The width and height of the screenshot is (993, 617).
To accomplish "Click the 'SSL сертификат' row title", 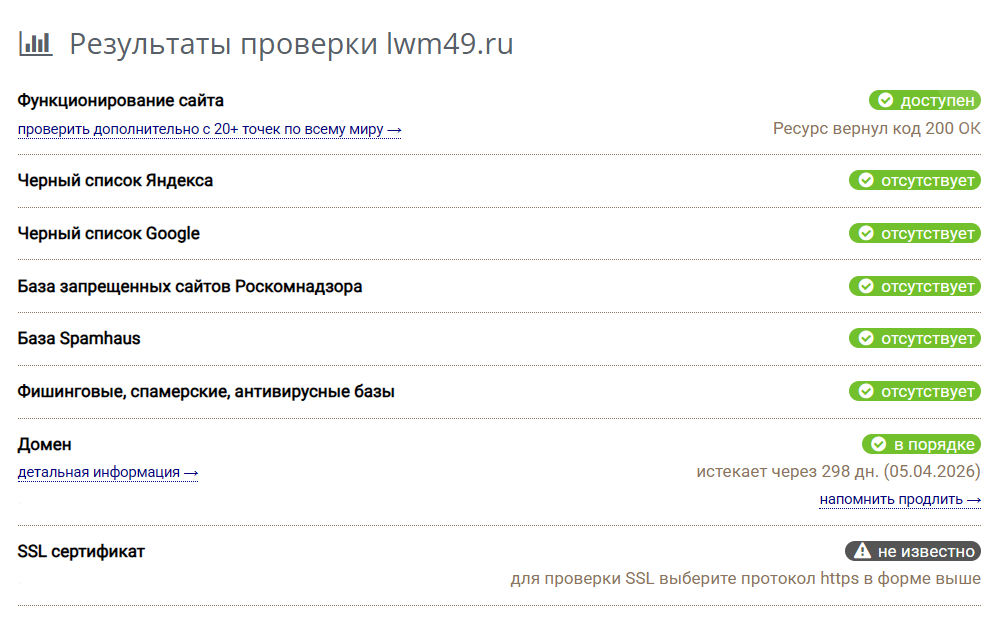I will point(81,552).
